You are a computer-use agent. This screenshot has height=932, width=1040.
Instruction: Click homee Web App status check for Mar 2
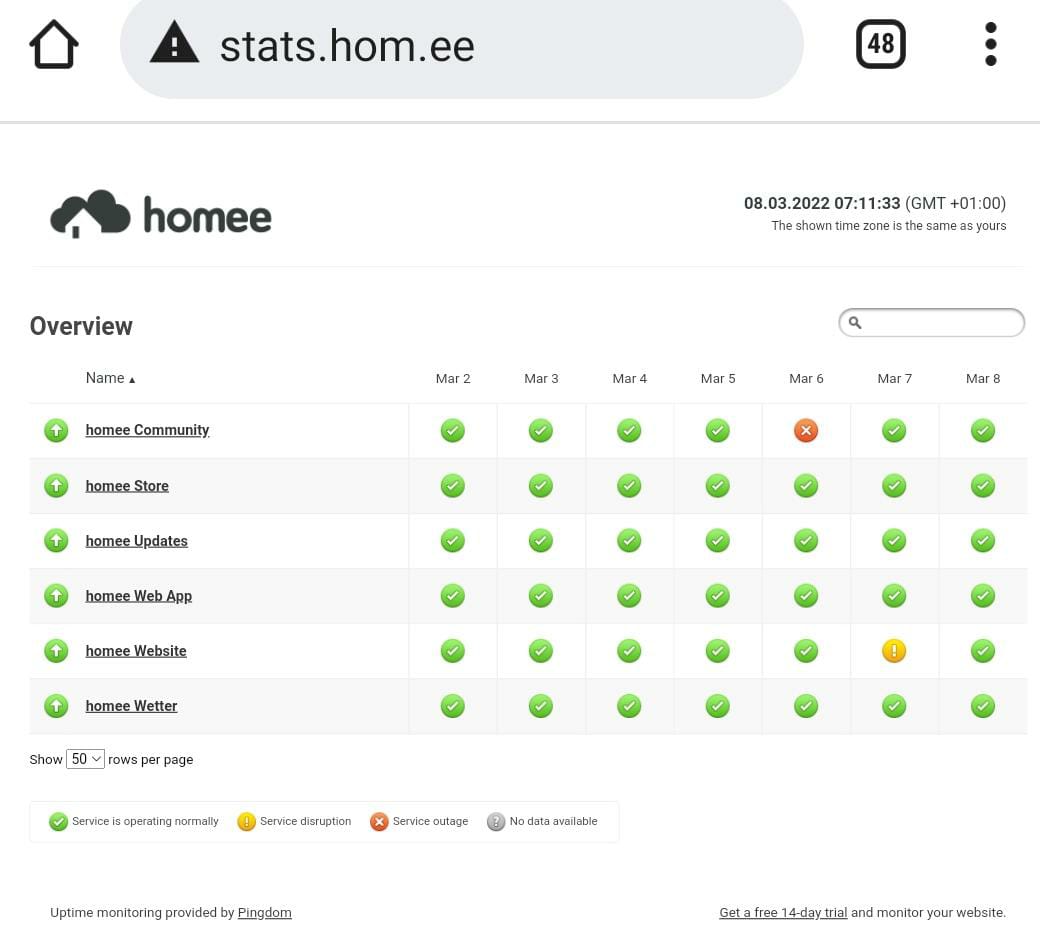pos(452,596)
